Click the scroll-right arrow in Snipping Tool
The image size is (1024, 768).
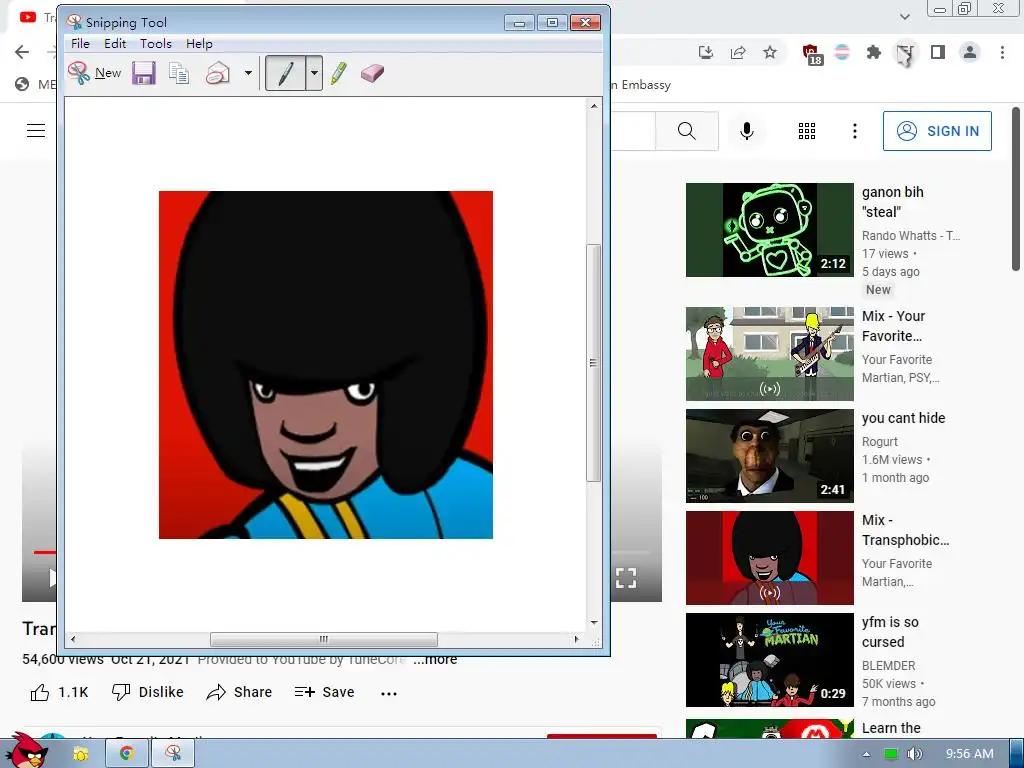(576, 639)
